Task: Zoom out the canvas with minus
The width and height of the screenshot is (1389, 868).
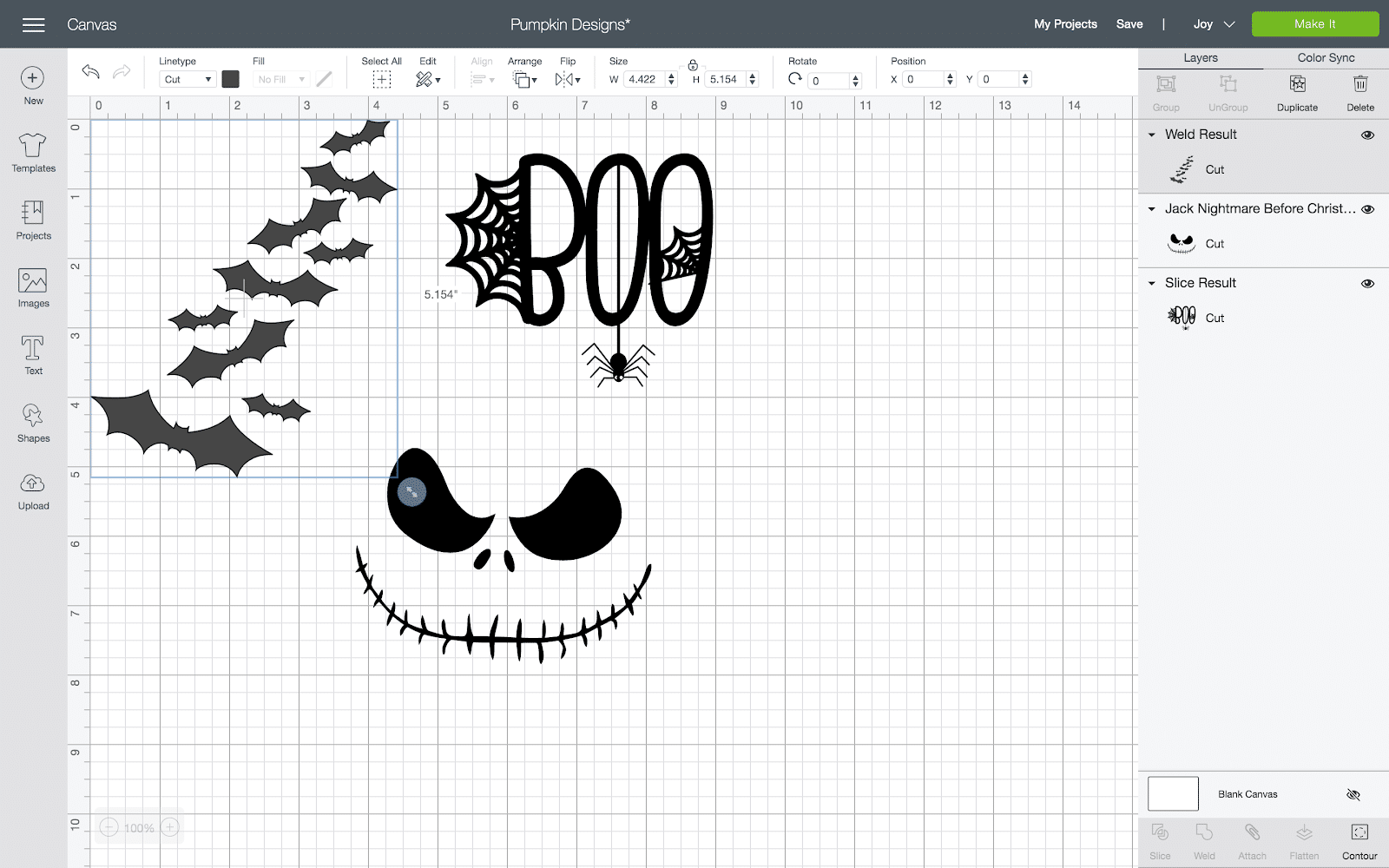Action: coord(109,827)
